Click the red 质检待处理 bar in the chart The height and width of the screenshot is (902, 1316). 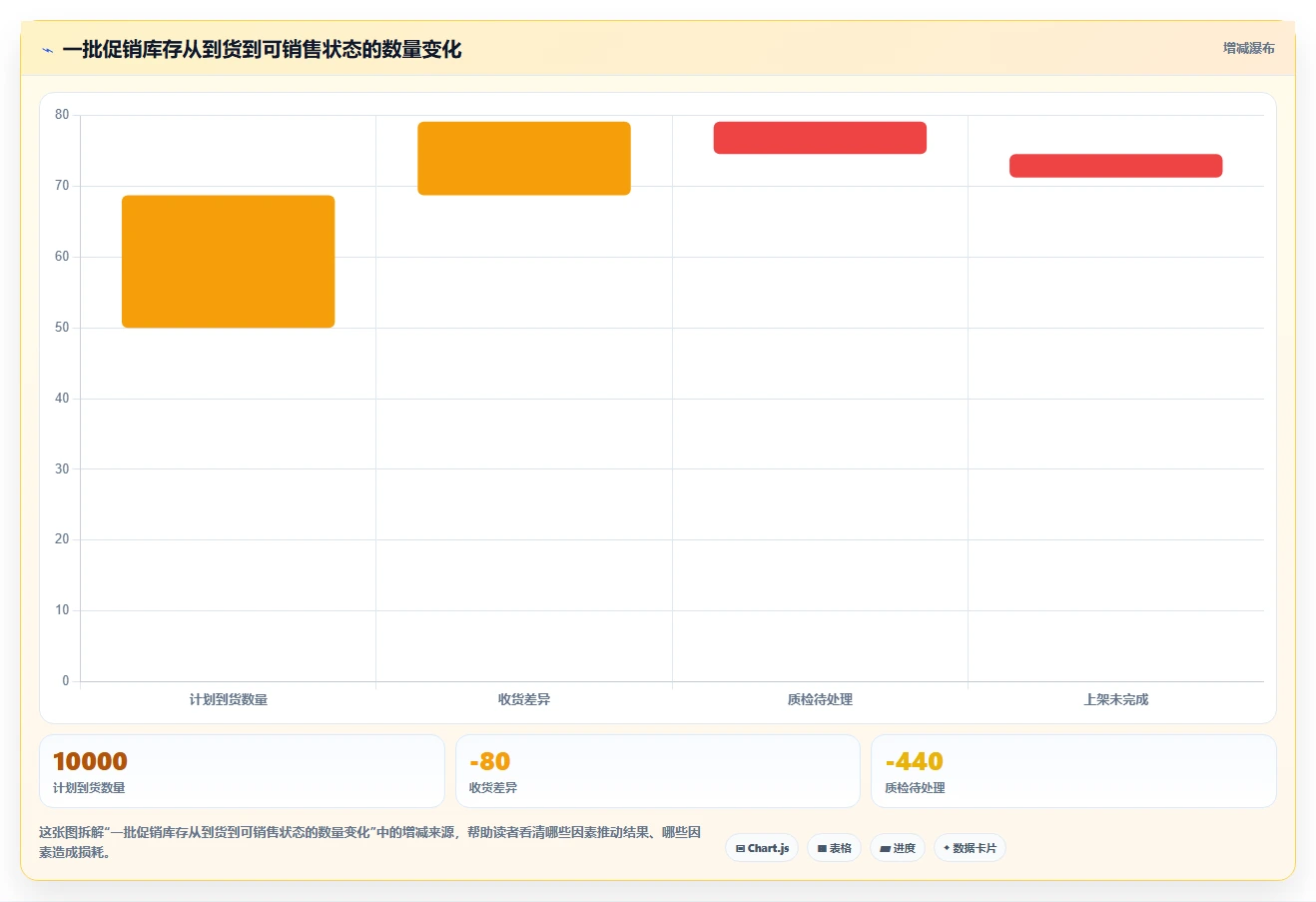click(x=820, y=138)
